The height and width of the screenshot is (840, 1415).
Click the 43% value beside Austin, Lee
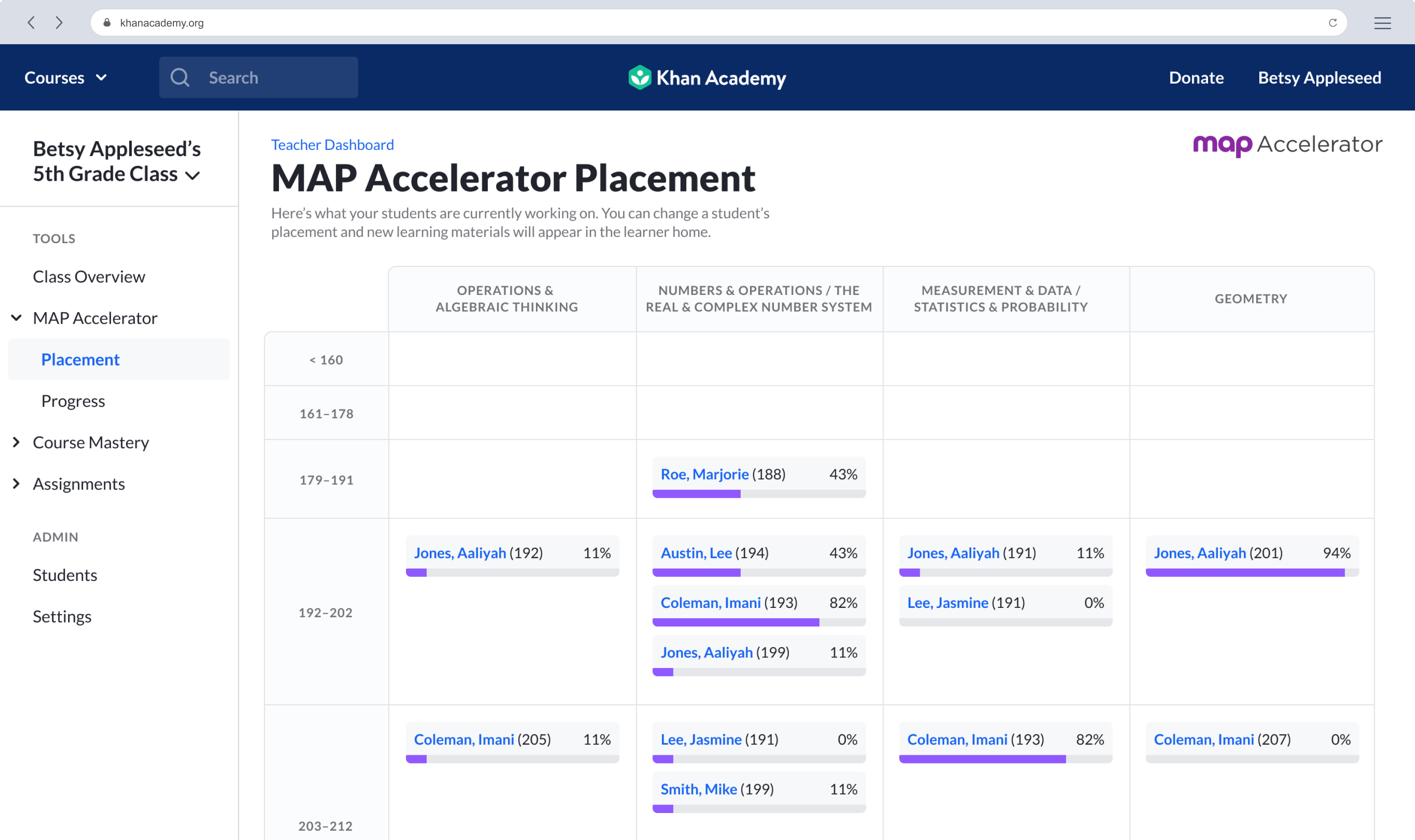pyautogui.click(x=843, y=553)
